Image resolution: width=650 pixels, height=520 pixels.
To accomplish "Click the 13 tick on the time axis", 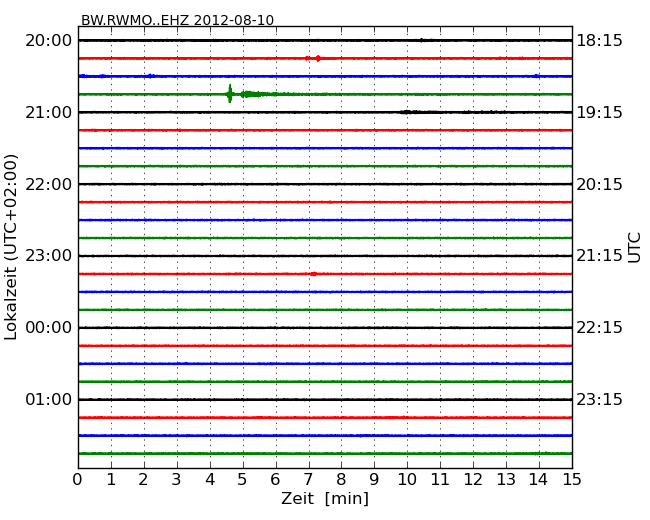I will (x=506, y=479).
